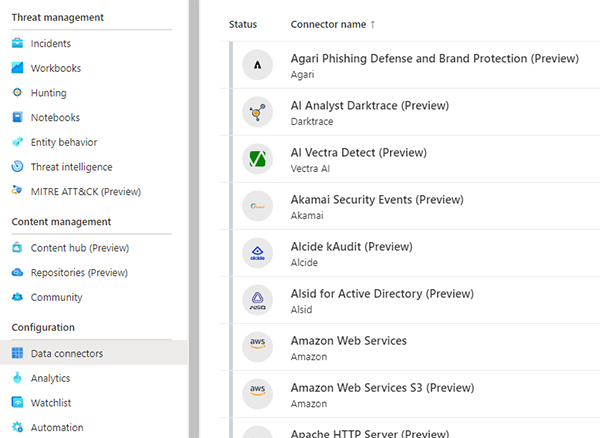The image size is (600, 438).
Task: Click the Darktrace provider label
Action: pos(312,122)
